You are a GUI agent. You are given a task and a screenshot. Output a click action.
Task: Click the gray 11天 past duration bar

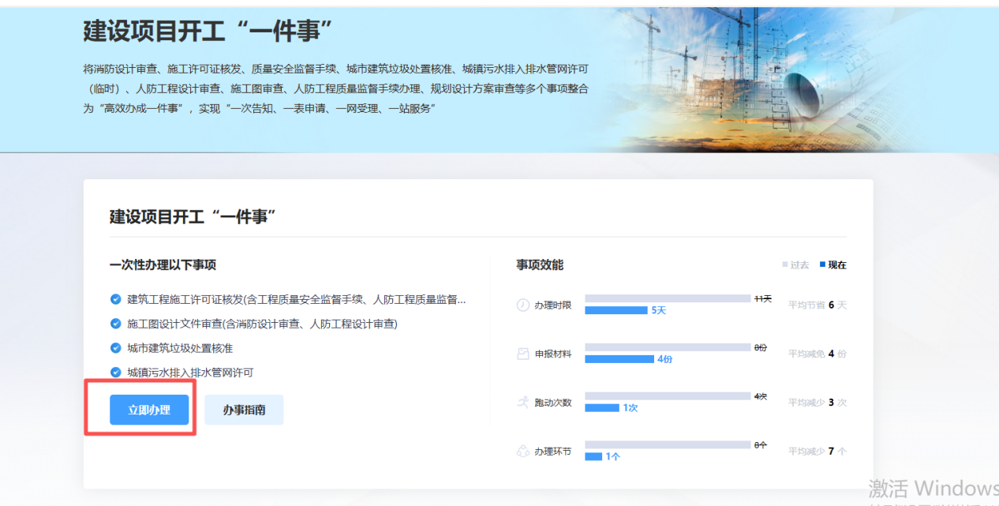667,298
